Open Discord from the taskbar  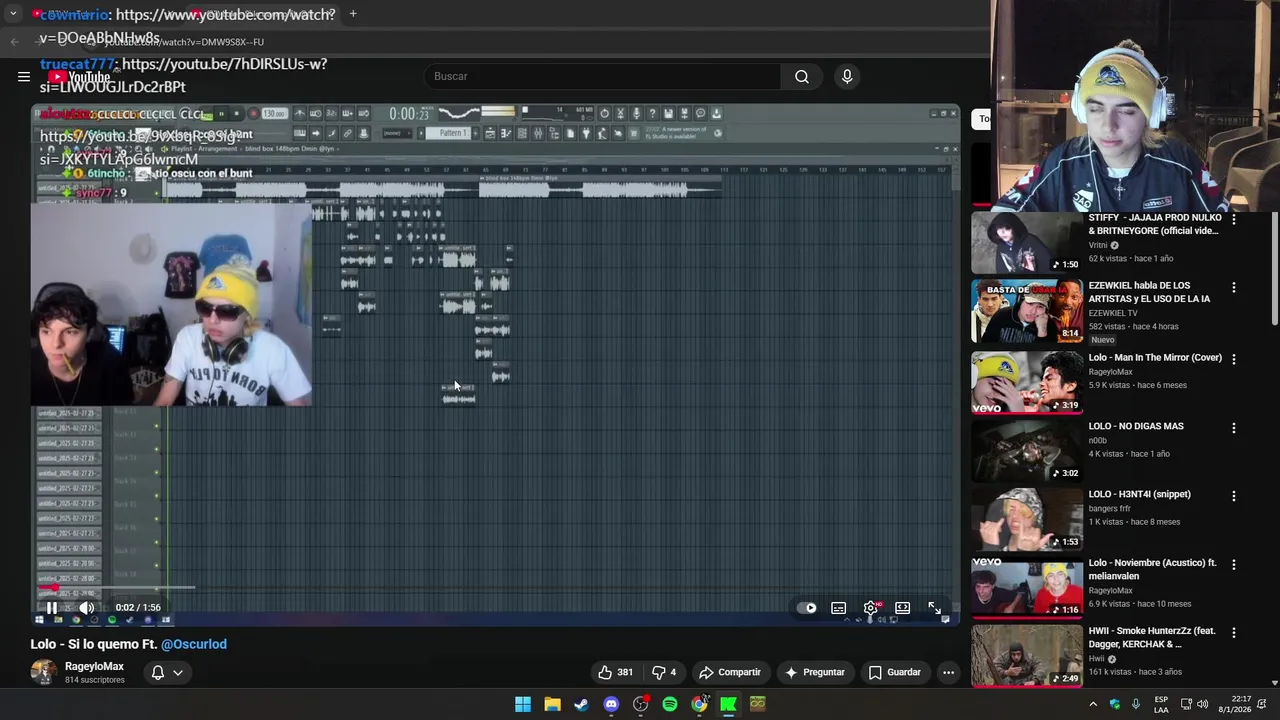point(611,704)
